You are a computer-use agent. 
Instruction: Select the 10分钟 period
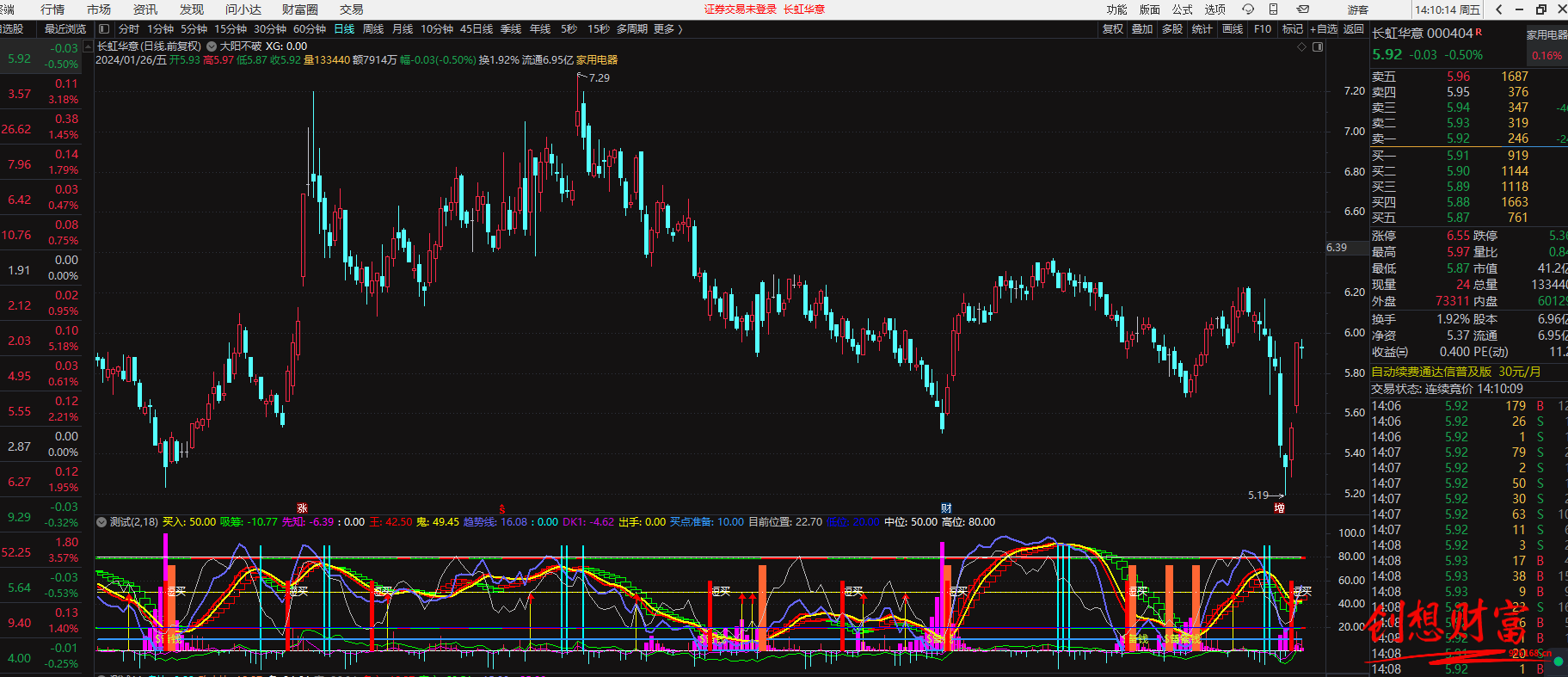(437, 29)
